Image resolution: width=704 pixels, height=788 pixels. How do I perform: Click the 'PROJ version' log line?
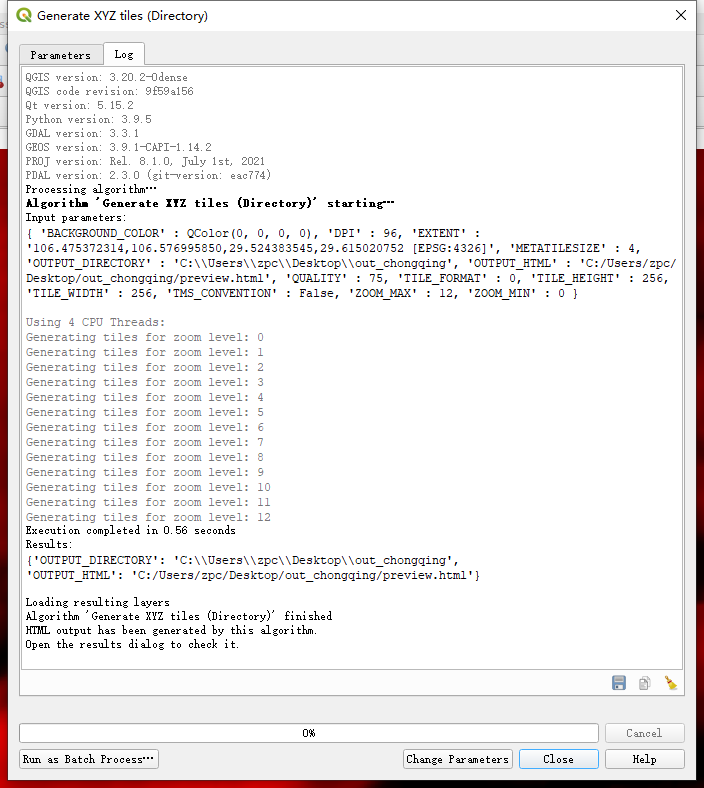145,161
